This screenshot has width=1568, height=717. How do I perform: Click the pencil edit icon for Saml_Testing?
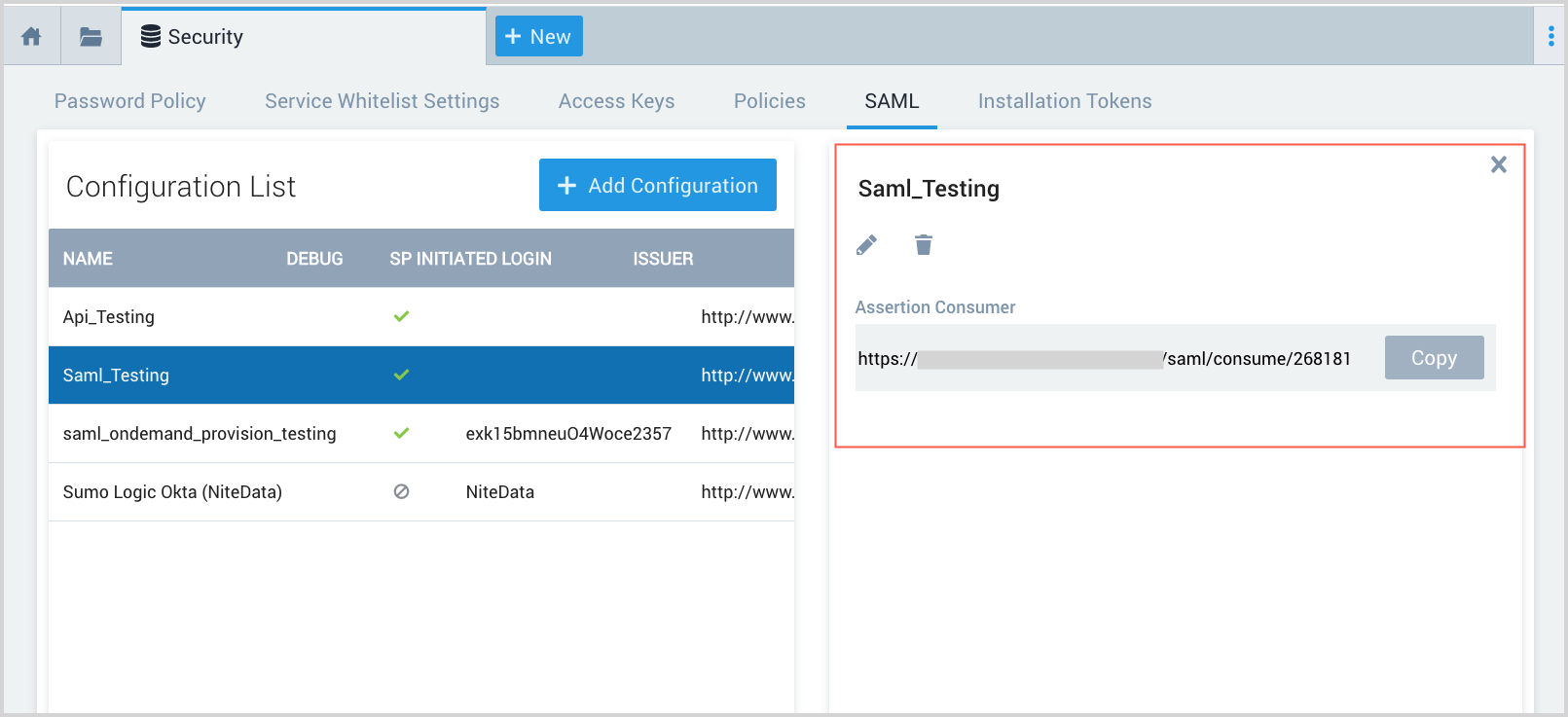pyautogui.click(x=866, y=245)
